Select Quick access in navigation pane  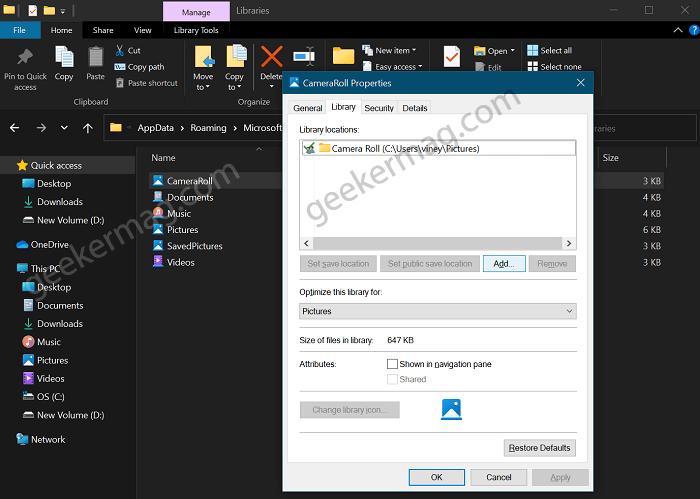click(x=56, y=166)
